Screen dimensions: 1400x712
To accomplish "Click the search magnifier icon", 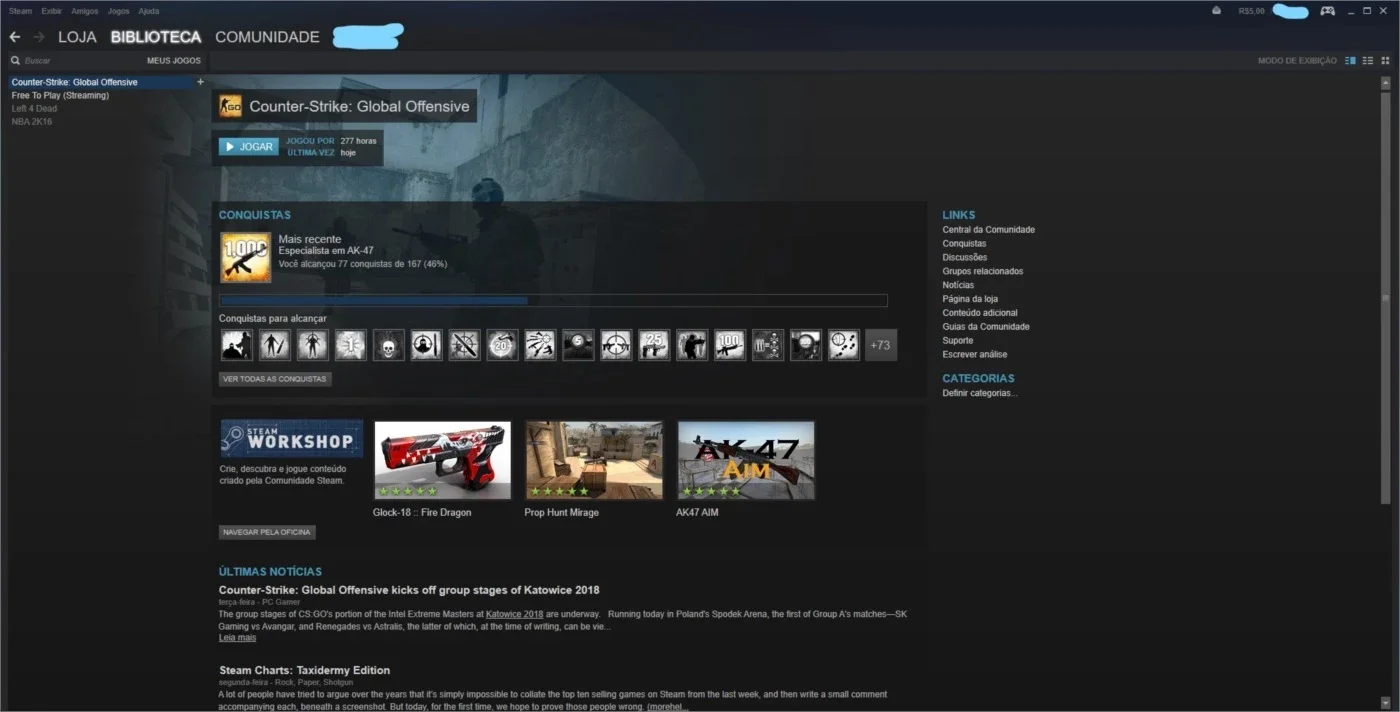I will pos(15,61).
